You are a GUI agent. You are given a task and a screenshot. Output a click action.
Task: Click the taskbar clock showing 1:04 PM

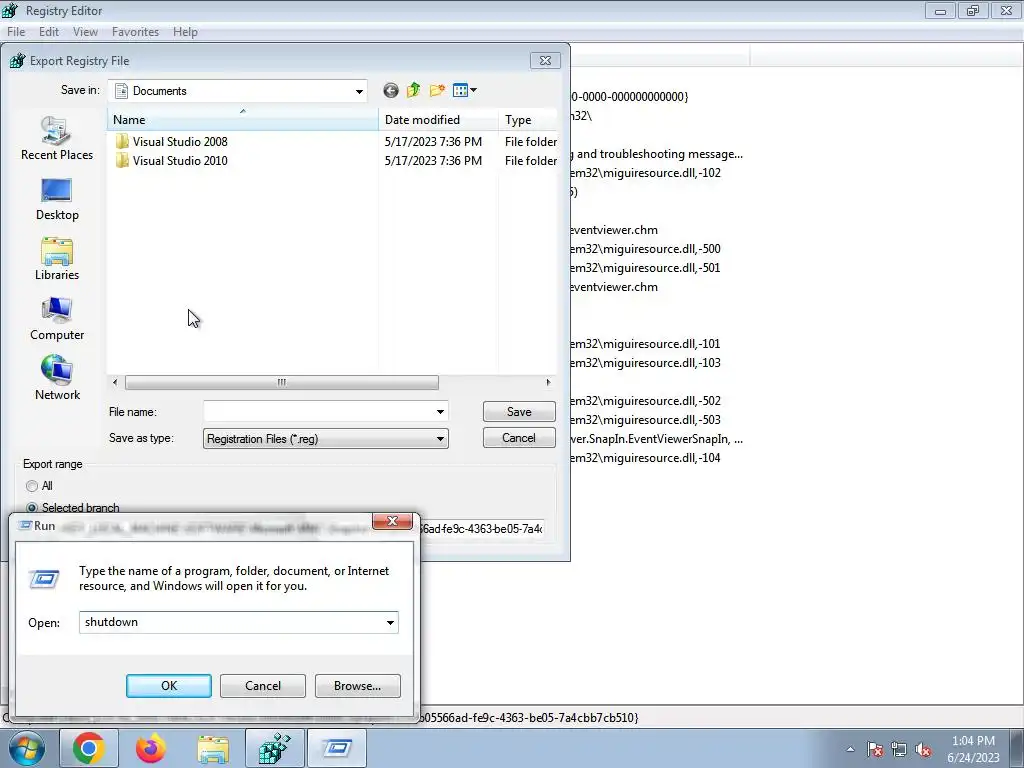pos(973,749)
